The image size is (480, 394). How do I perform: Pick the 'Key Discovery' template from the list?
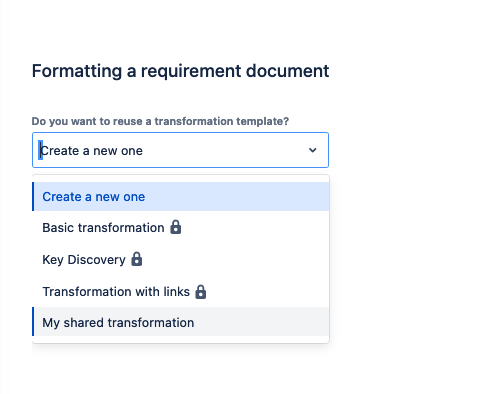(181, 259)
